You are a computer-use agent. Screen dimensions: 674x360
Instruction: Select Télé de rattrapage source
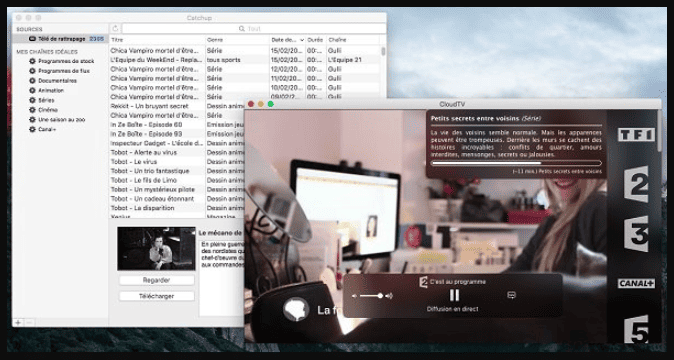pos(60,39)
